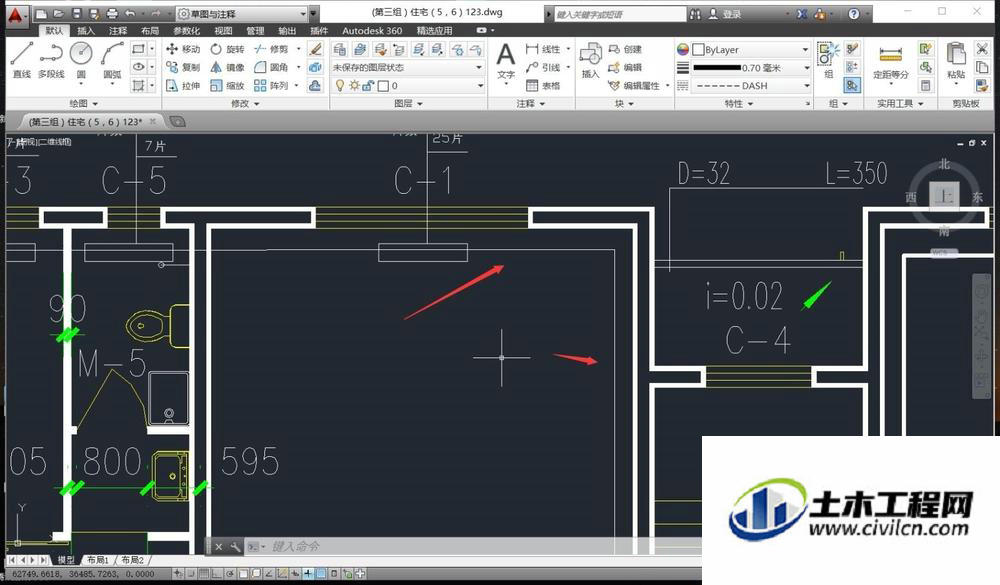The height and width of the screenshot is (585, 1000).
Task: Click the Linear dimension (线性) tool
Action: coord(543,49)
